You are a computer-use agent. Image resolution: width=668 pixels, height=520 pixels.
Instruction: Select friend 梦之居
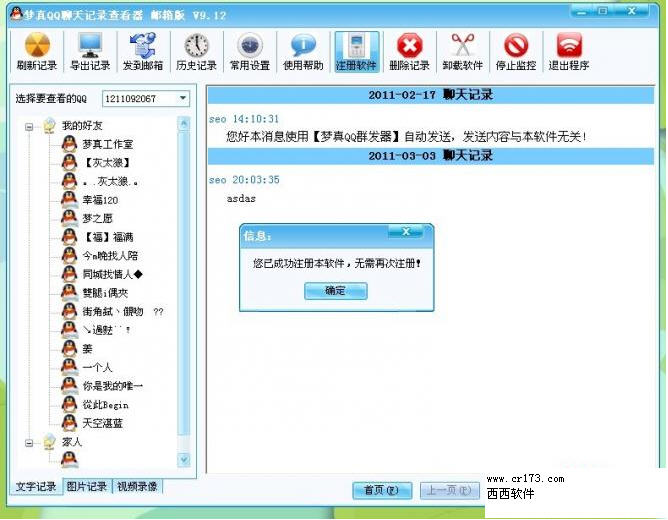click(x=97, y=218)
